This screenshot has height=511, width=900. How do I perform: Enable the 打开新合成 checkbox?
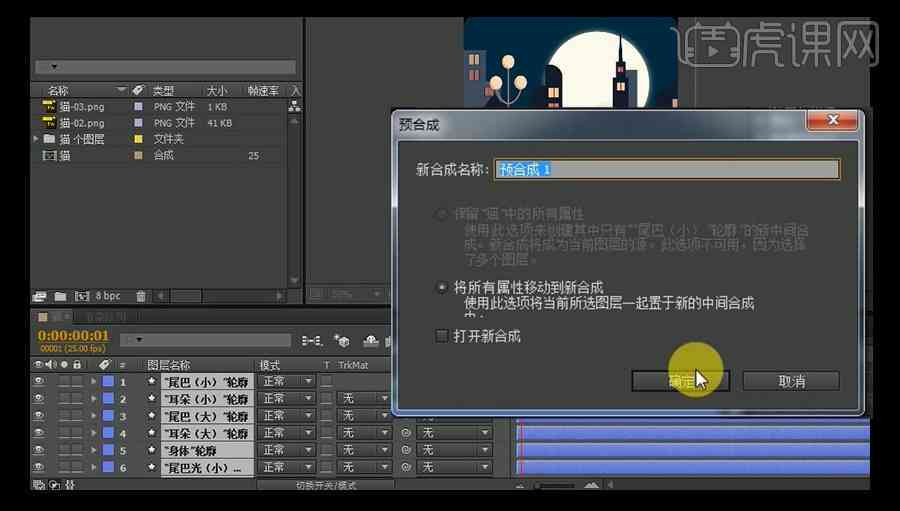pyautogui.click(x=441, y=336)
